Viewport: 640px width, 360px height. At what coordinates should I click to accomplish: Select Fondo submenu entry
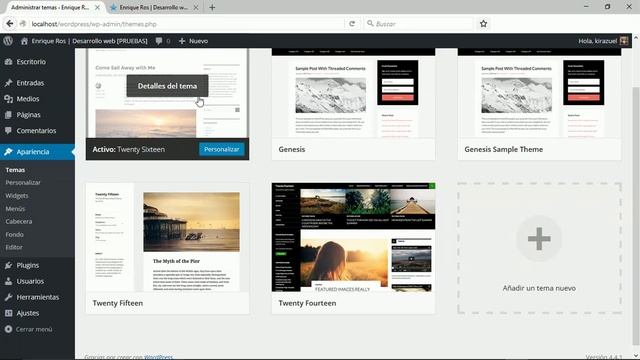point(14,234)
